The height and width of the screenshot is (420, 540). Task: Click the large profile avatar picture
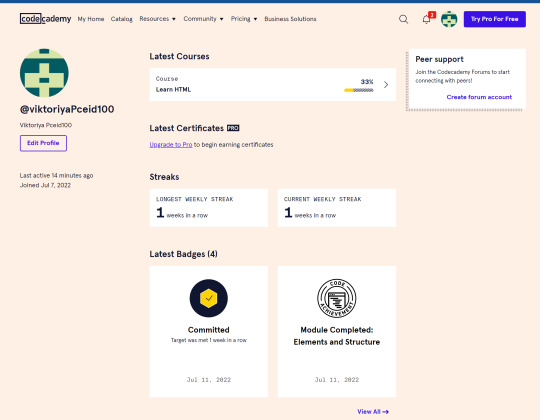(44, 73)
